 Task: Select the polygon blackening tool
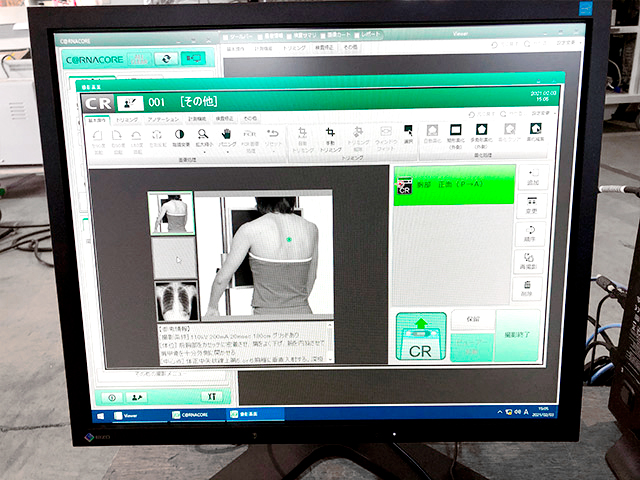pos(482,130)
